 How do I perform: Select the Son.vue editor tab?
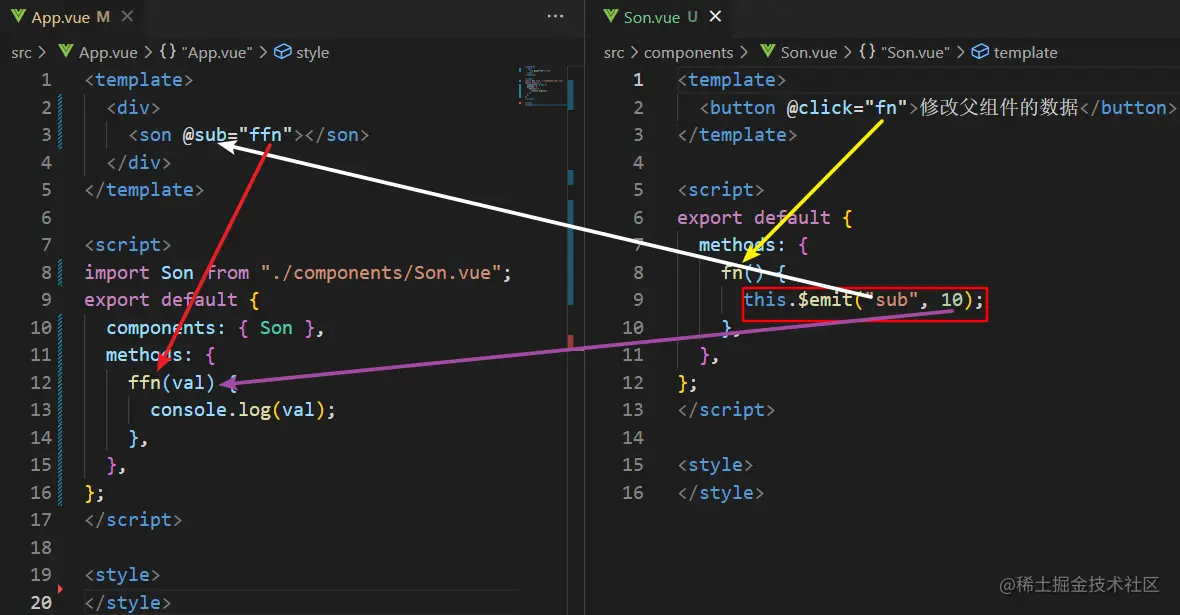(x=662, y=17)
